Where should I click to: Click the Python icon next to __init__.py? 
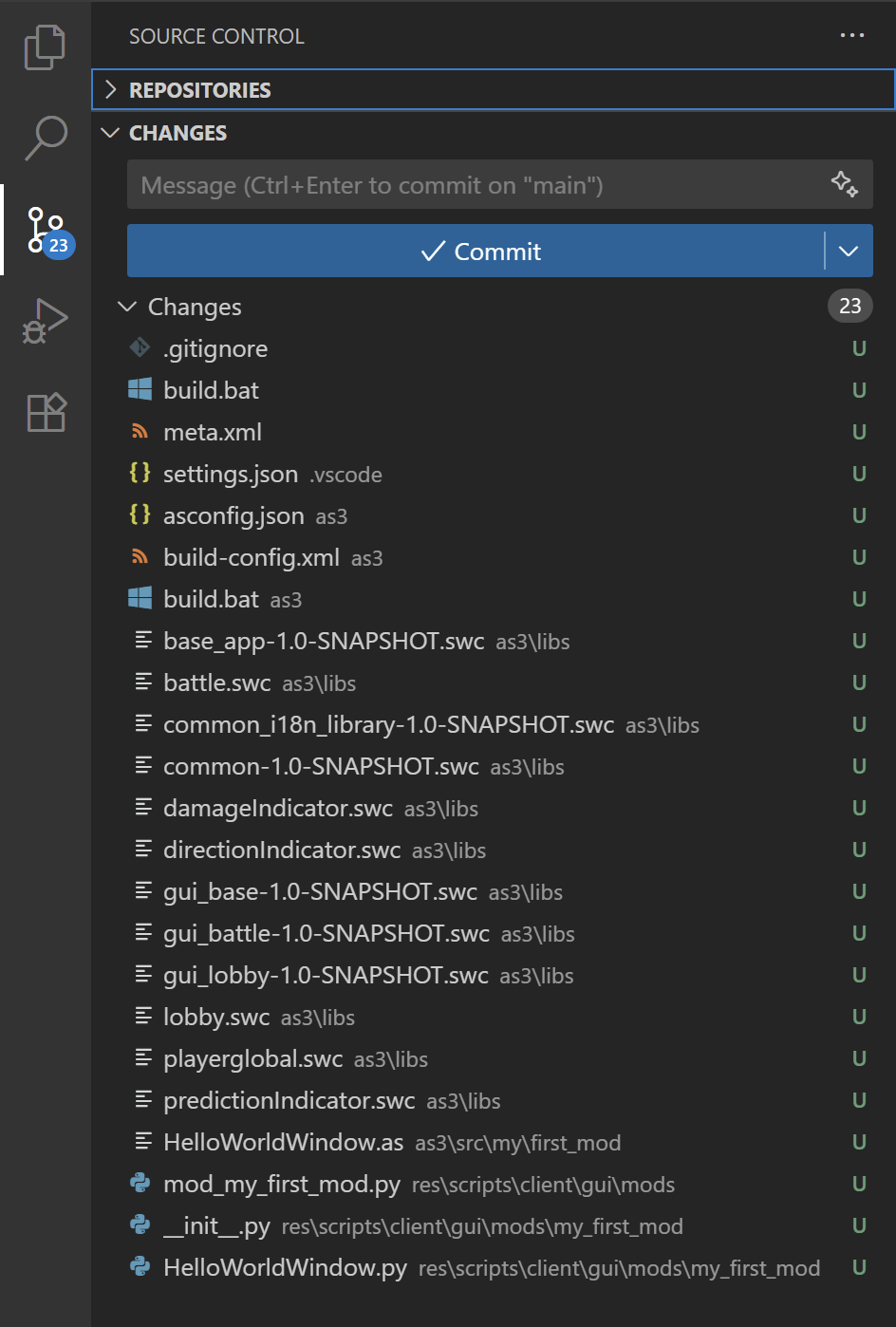[140, 1225]
